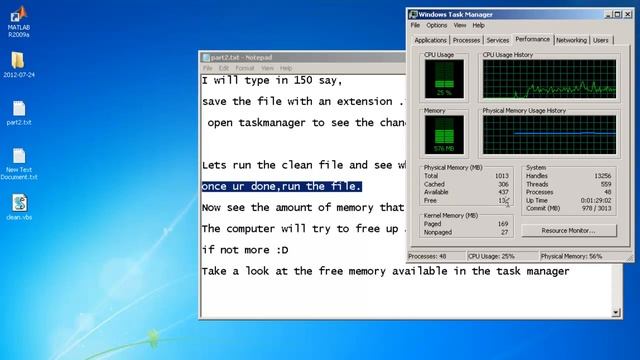Click the Commit (MB) value 978 / 3013
The width and height of the screenshot is (640, 360).
[x=597, y=209]
